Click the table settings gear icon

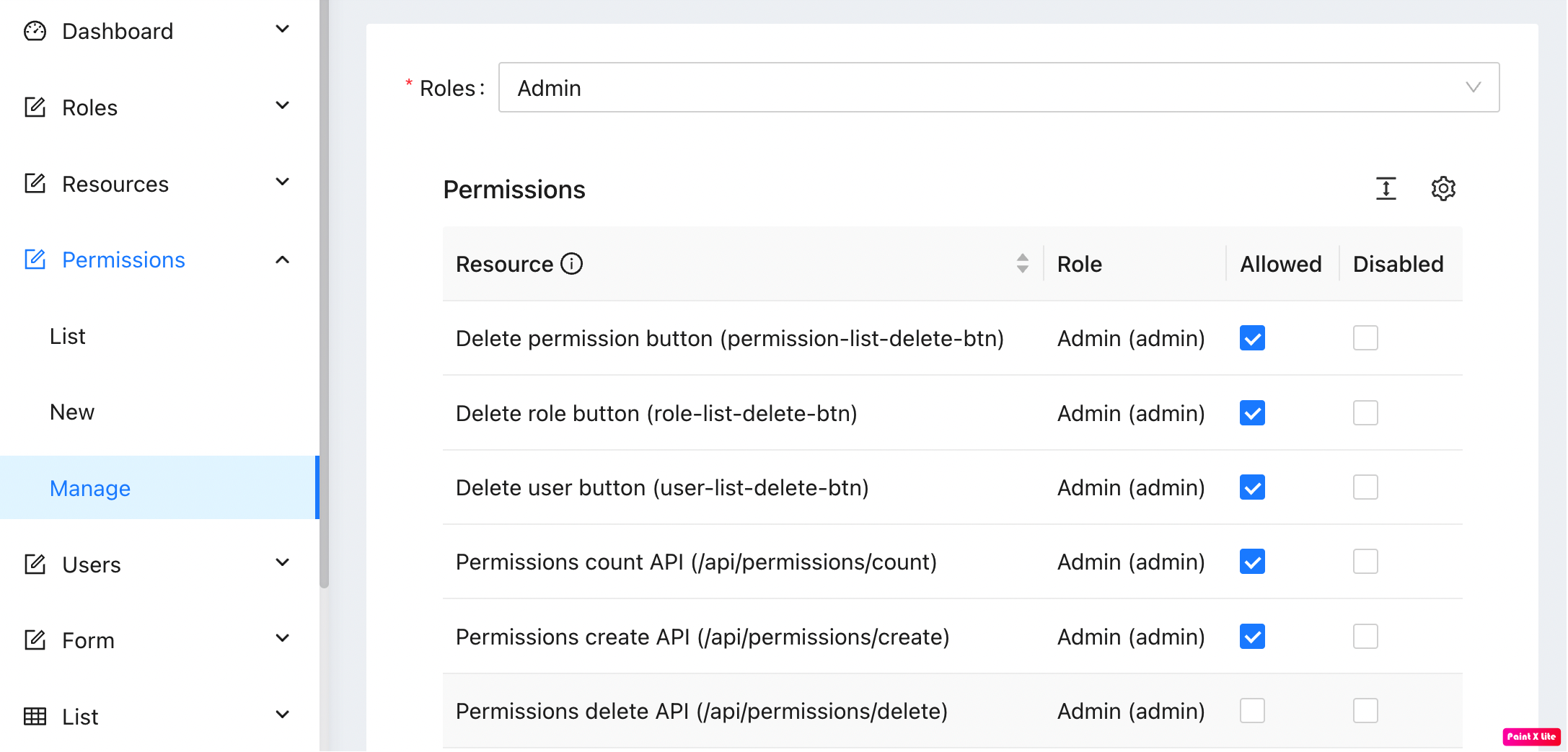[1443, 189]
